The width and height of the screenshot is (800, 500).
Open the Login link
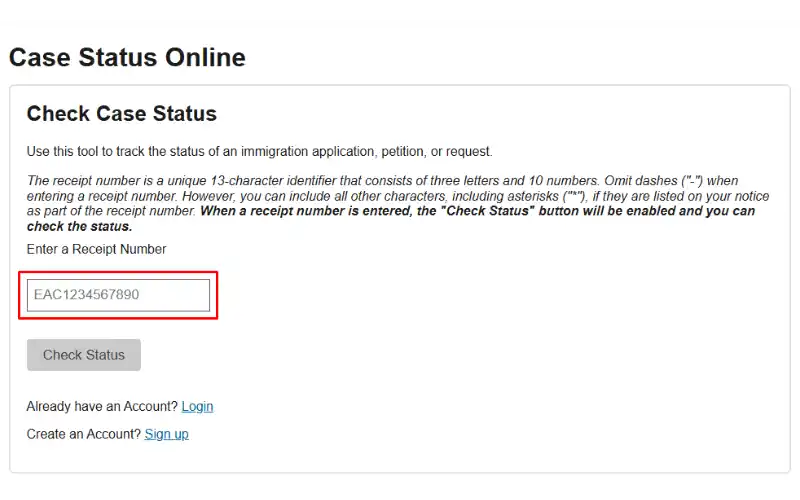[197, 406]
